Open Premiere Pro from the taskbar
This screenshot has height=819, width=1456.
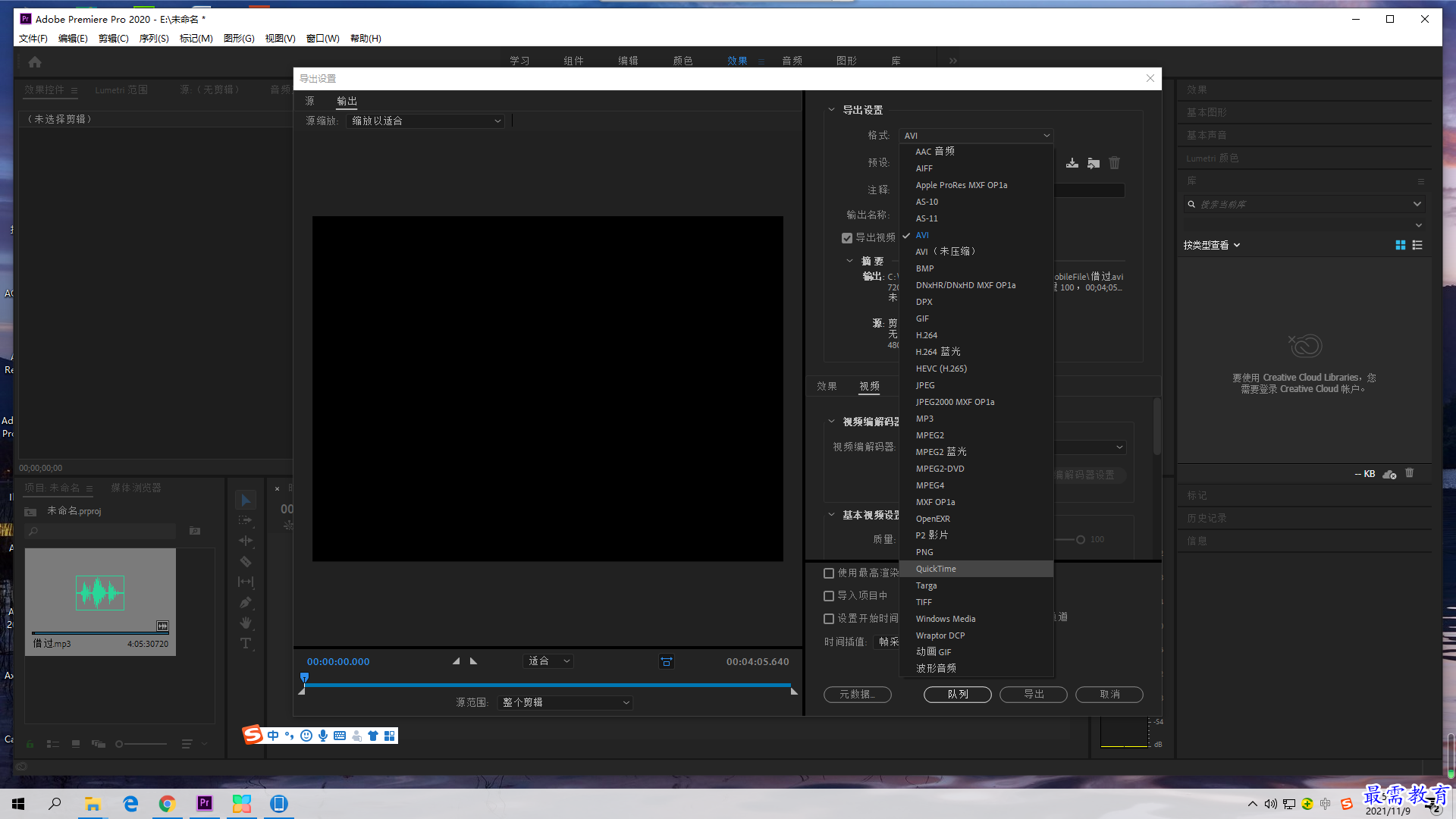tap(205, 804)
